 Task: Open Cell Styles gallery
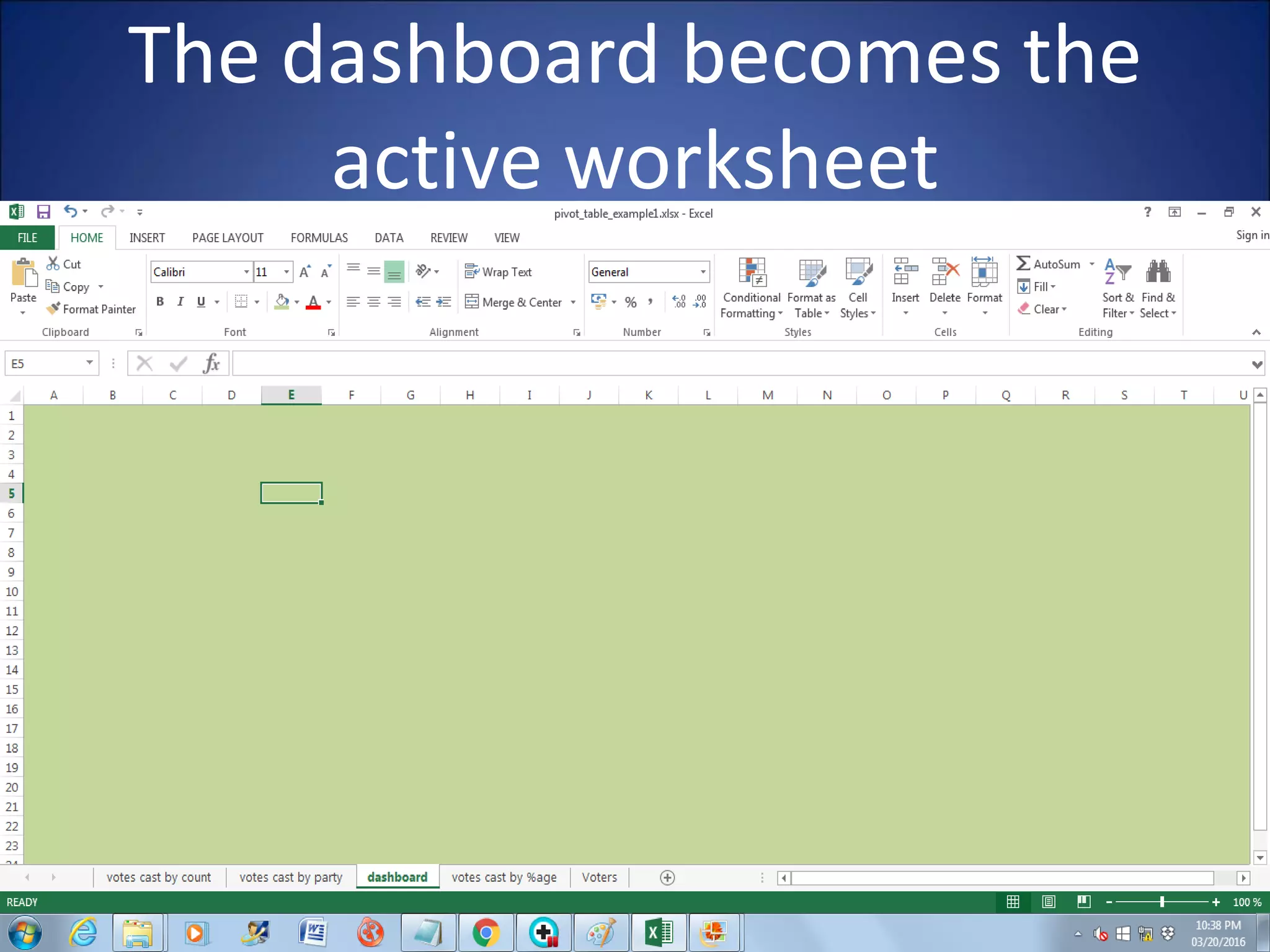pos(858,288)
